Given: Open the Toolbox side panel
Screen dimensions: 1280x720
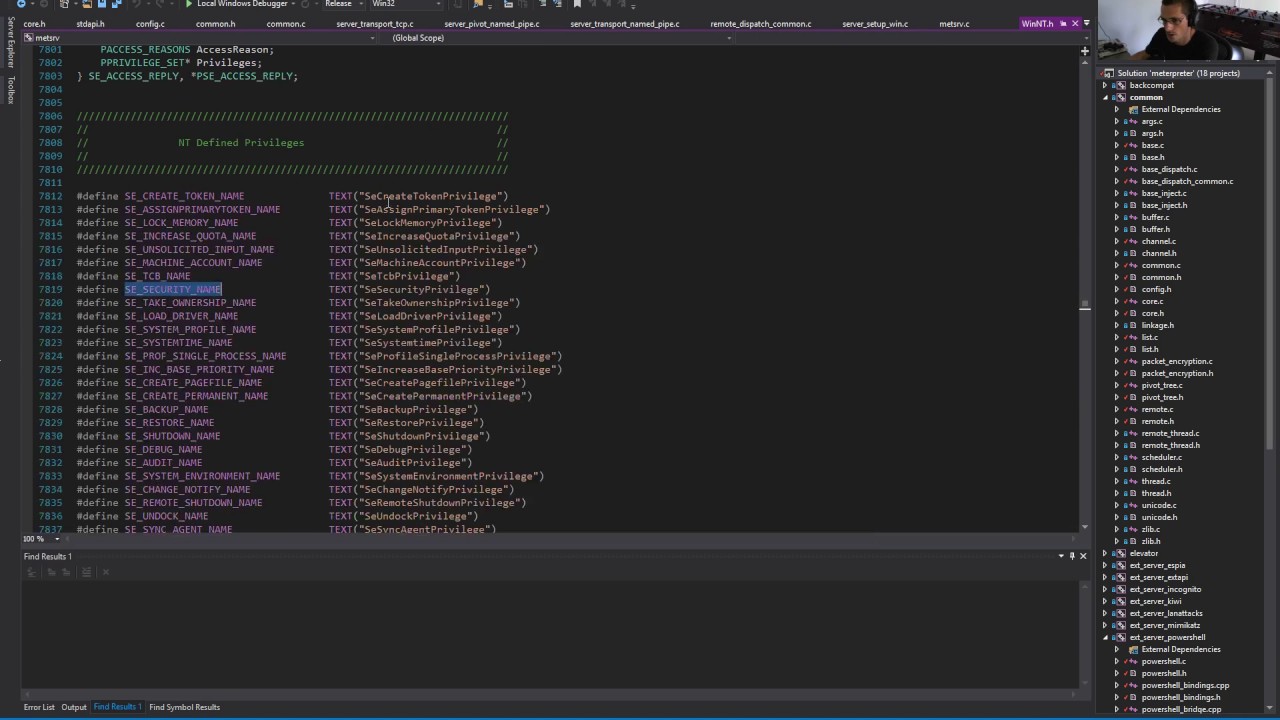Looking at the screenshot, I should click(11, 90).
